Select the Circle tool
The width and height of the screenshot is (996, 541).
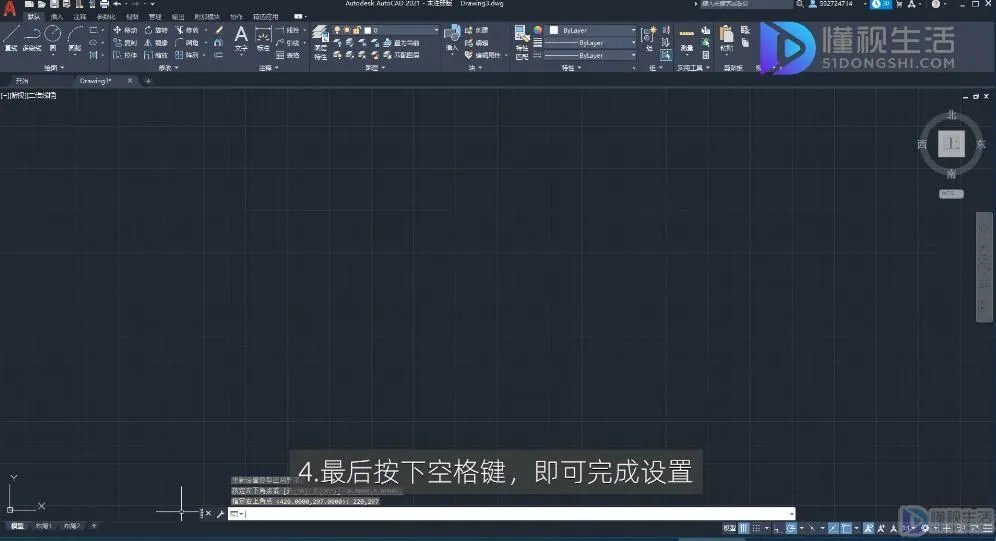[x=53, y=37]
